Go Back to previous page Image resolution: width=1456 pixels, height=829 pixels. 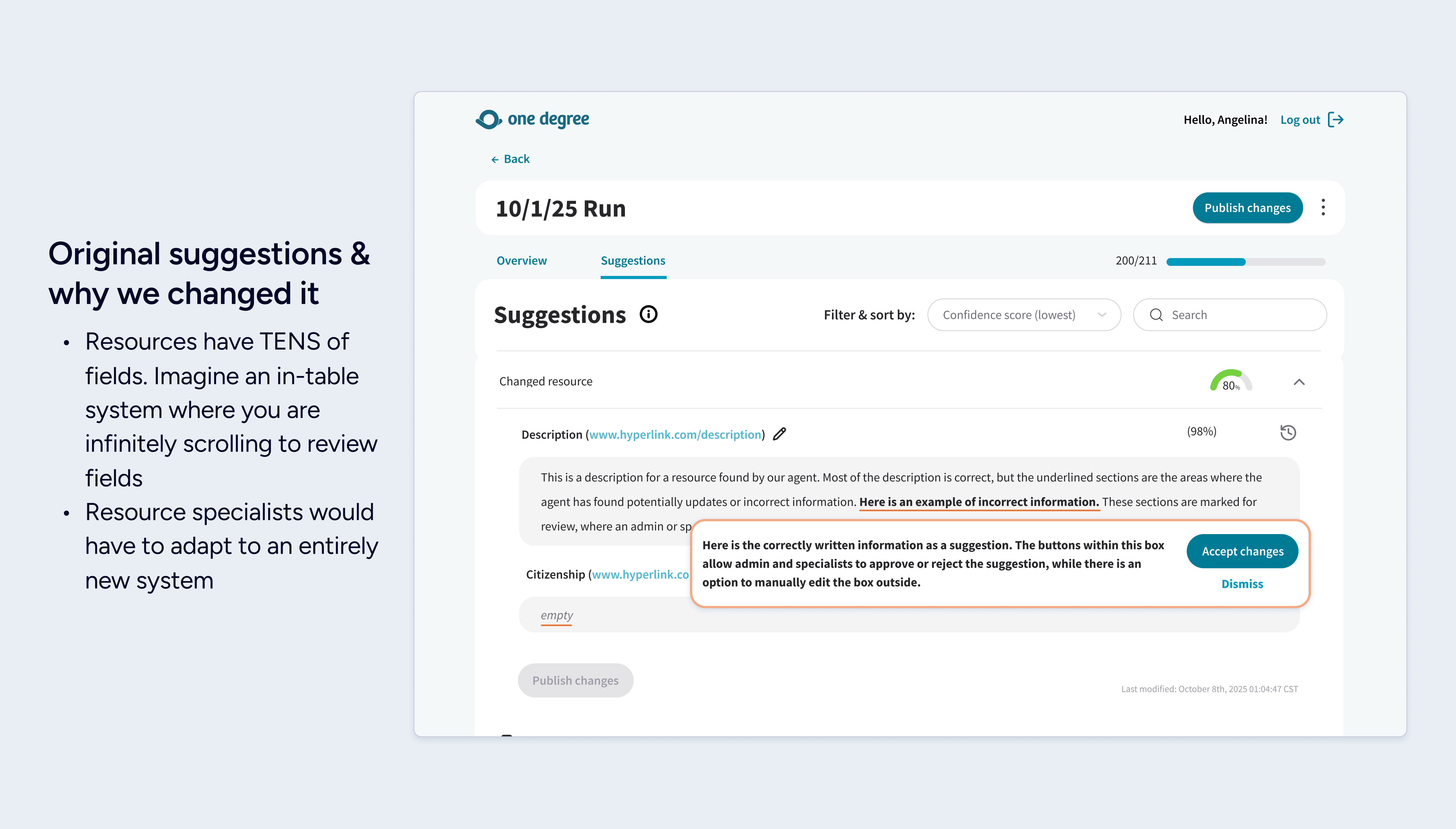[510, 159]
